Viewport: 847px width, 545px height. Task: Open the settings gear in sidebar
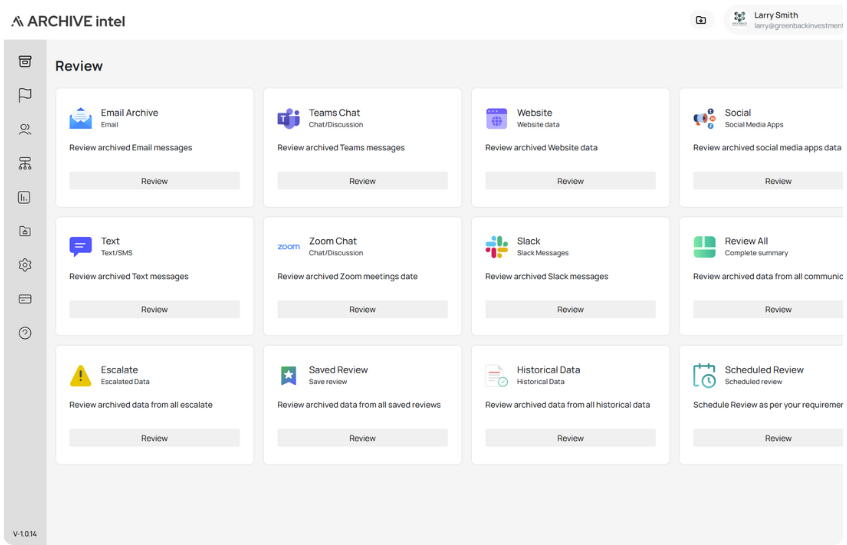(25, 265)
